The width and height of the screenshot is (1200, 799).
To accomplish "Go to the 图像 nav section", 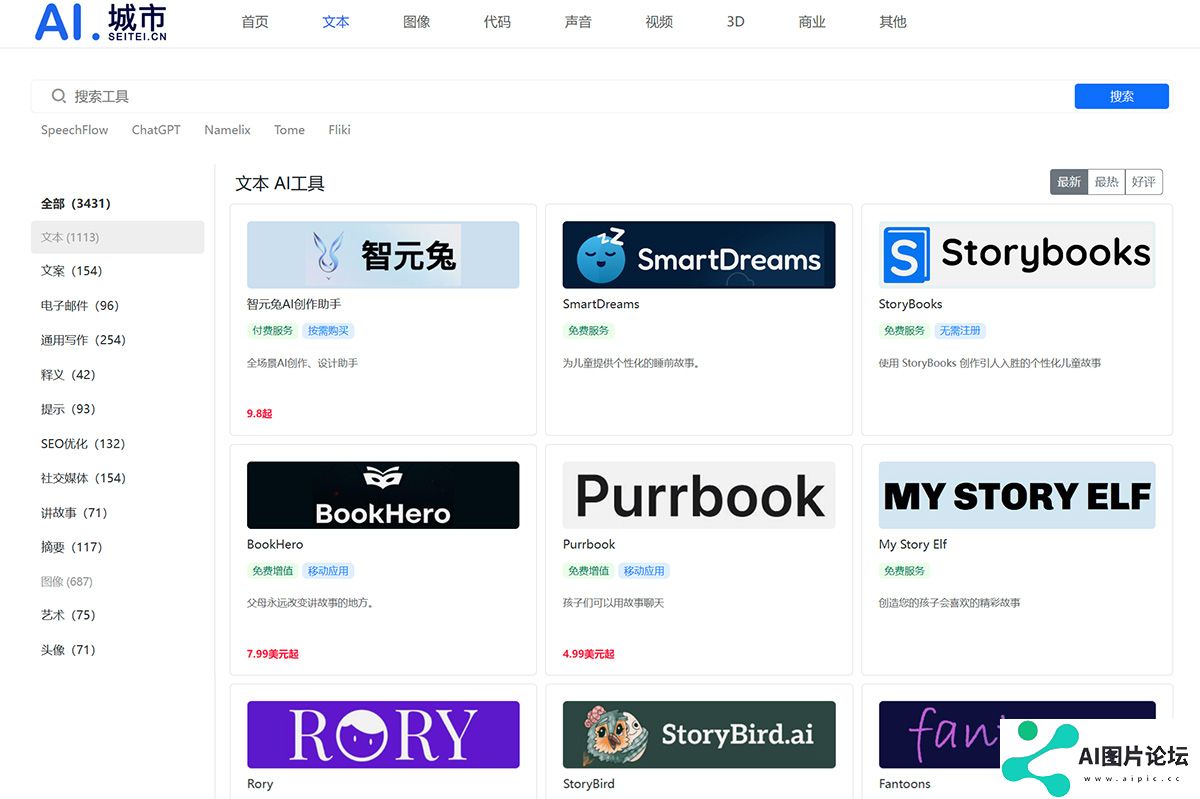I will pos(417,22).
